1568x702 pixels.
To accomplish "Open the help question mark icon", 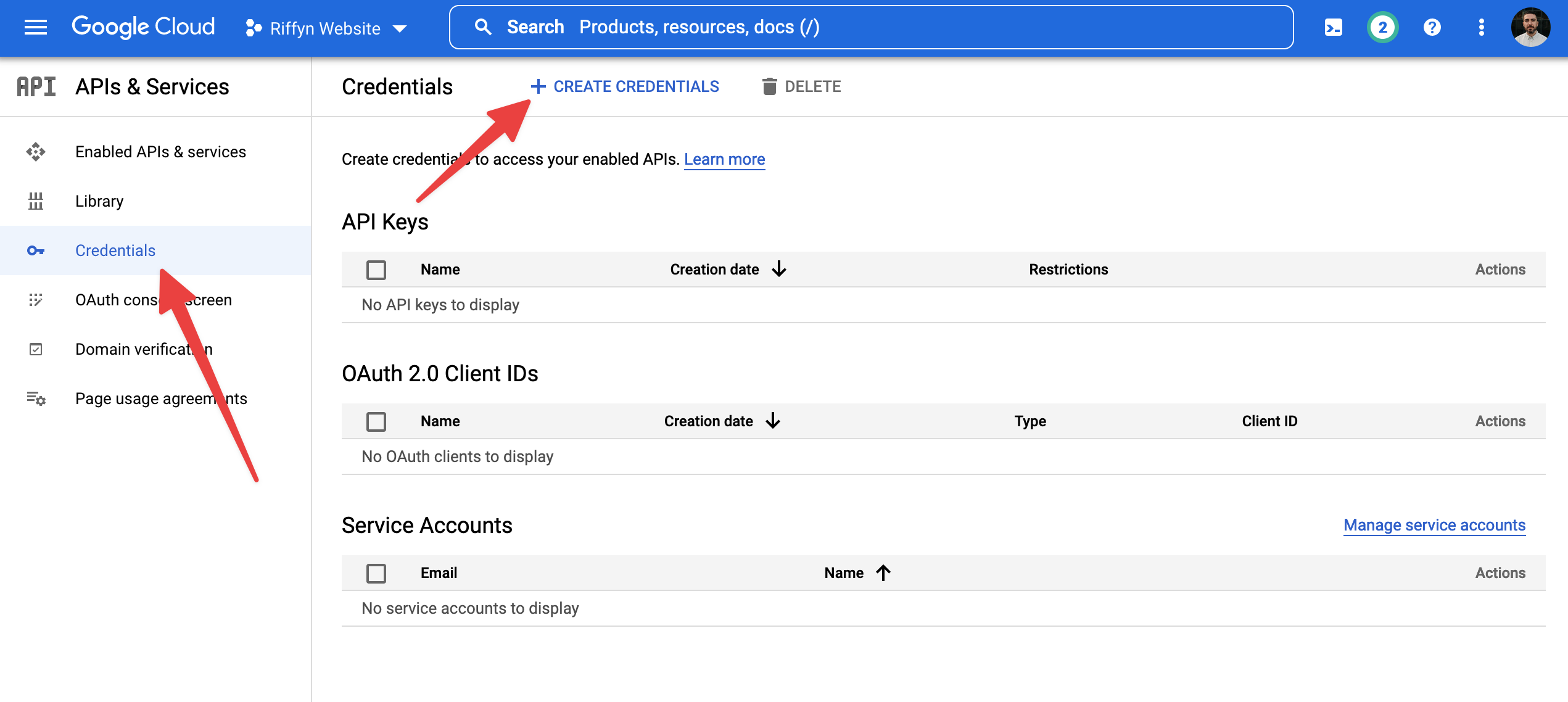I will (x=1432, y=27).
